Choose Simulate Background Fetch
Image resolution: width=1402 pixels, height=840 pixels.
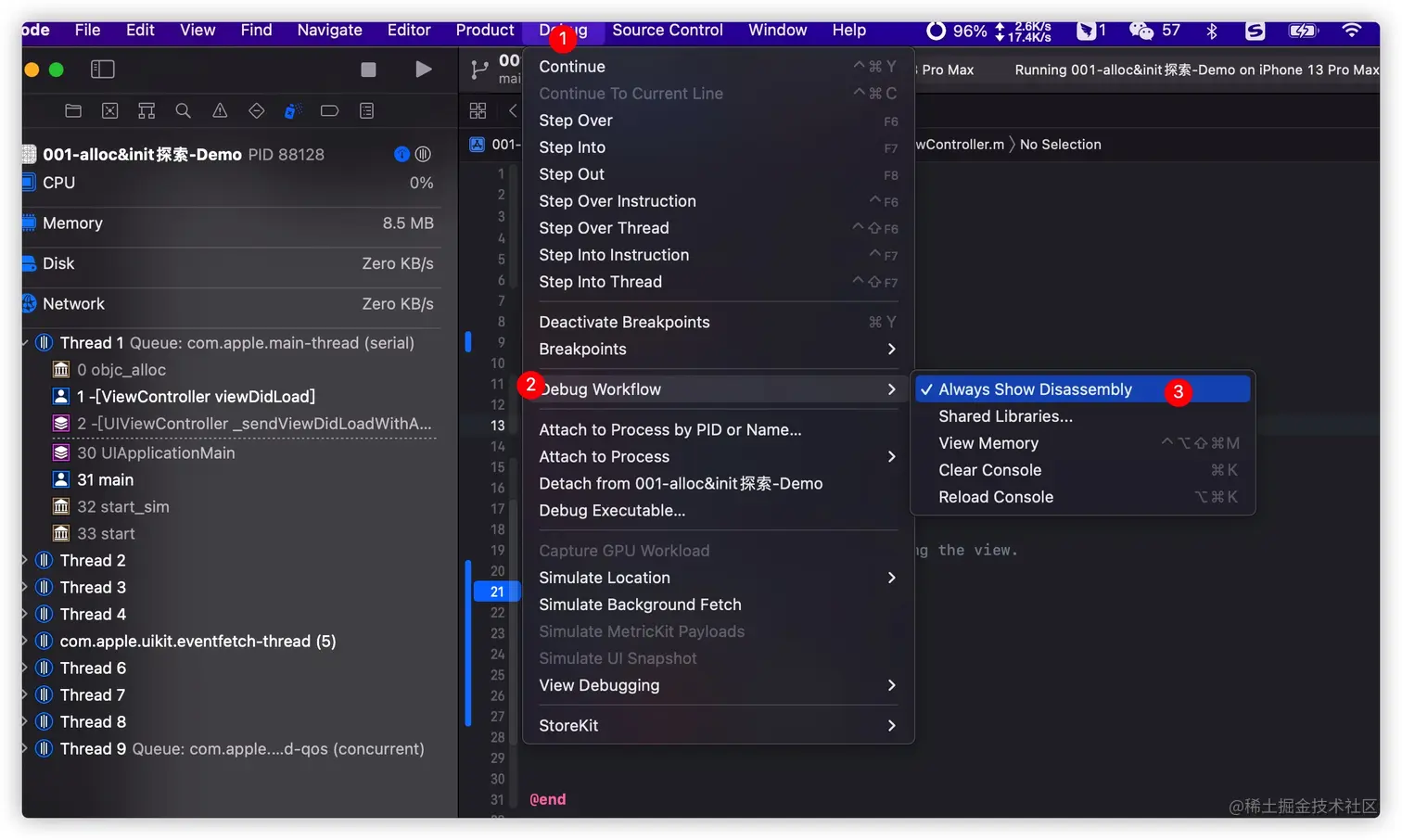pos(719,605)
